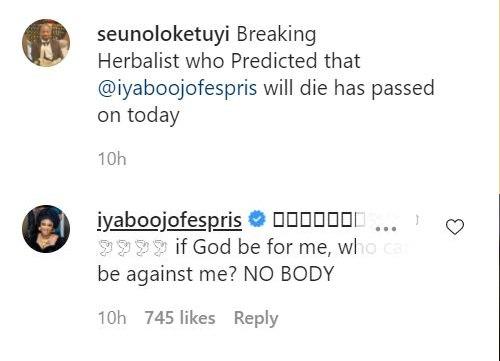Click the scrollbar on the right edge
The image size is (500, 361).
(x=499, y=277)
